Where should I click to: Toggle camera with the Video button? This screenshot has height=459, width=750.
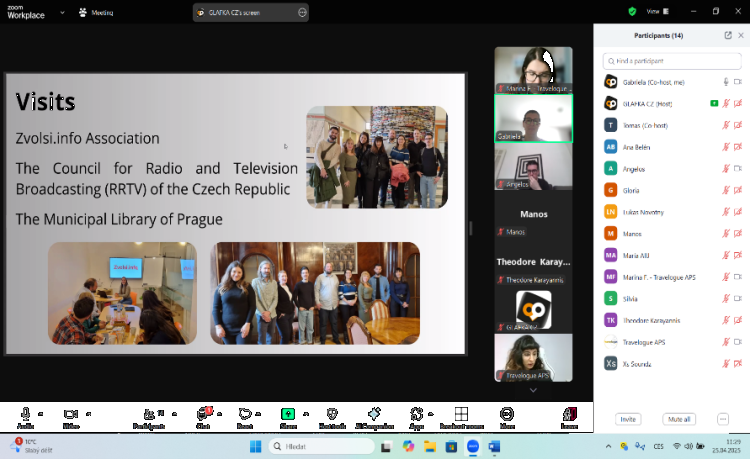(71, 414)
